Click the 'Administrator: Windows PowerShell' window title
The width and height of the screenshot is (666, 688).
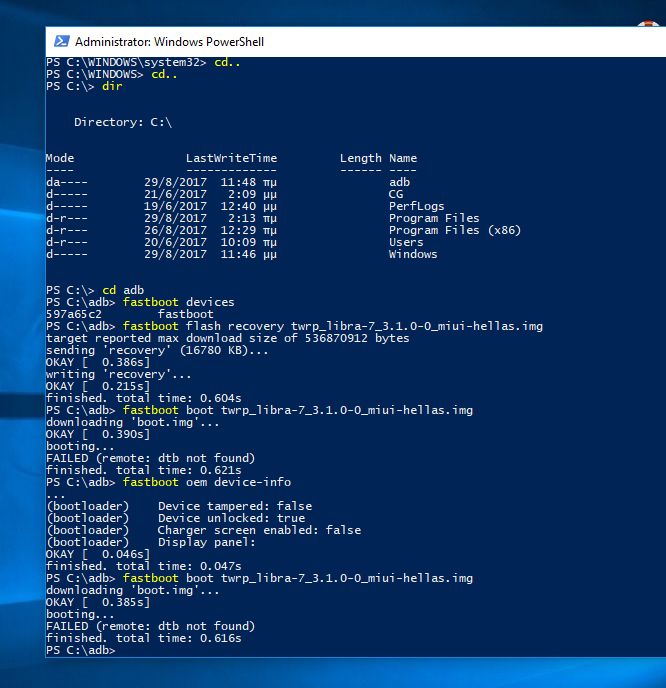[x=169, y=42]
